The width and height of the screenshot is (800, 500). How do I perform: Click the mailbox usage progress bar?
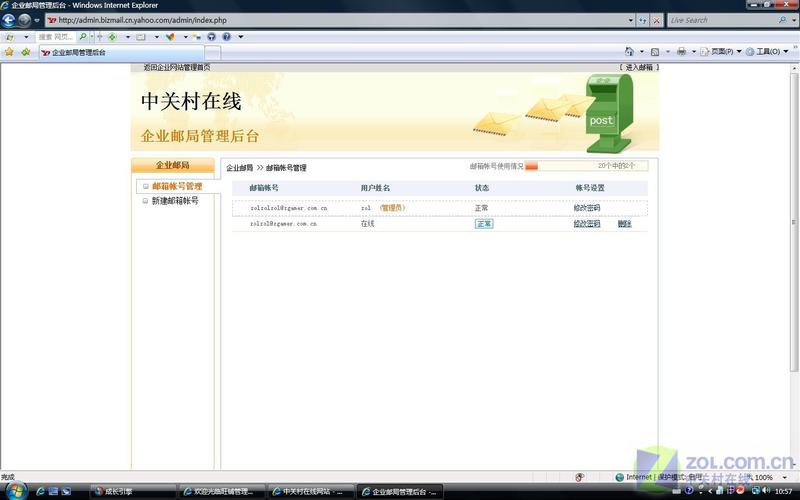(x=586, y=166)
